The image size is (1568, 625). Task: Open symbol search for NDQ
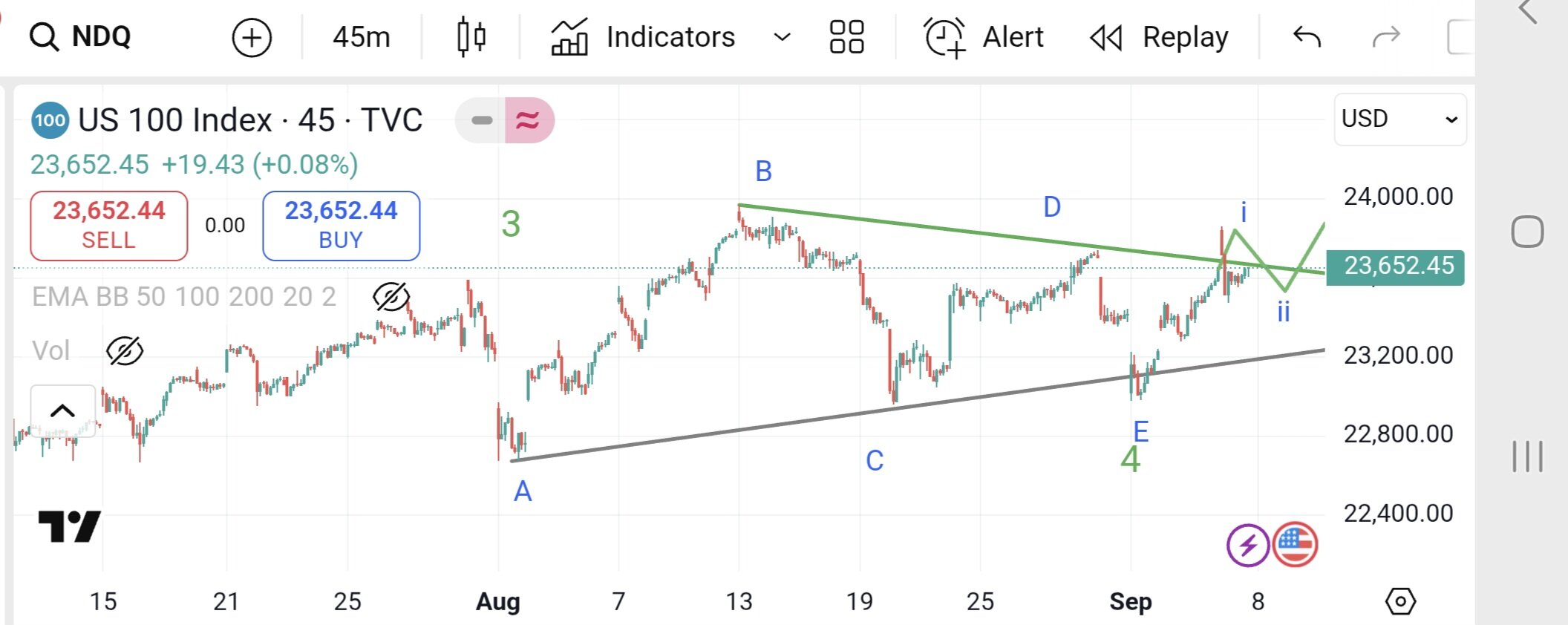(81, 36)
